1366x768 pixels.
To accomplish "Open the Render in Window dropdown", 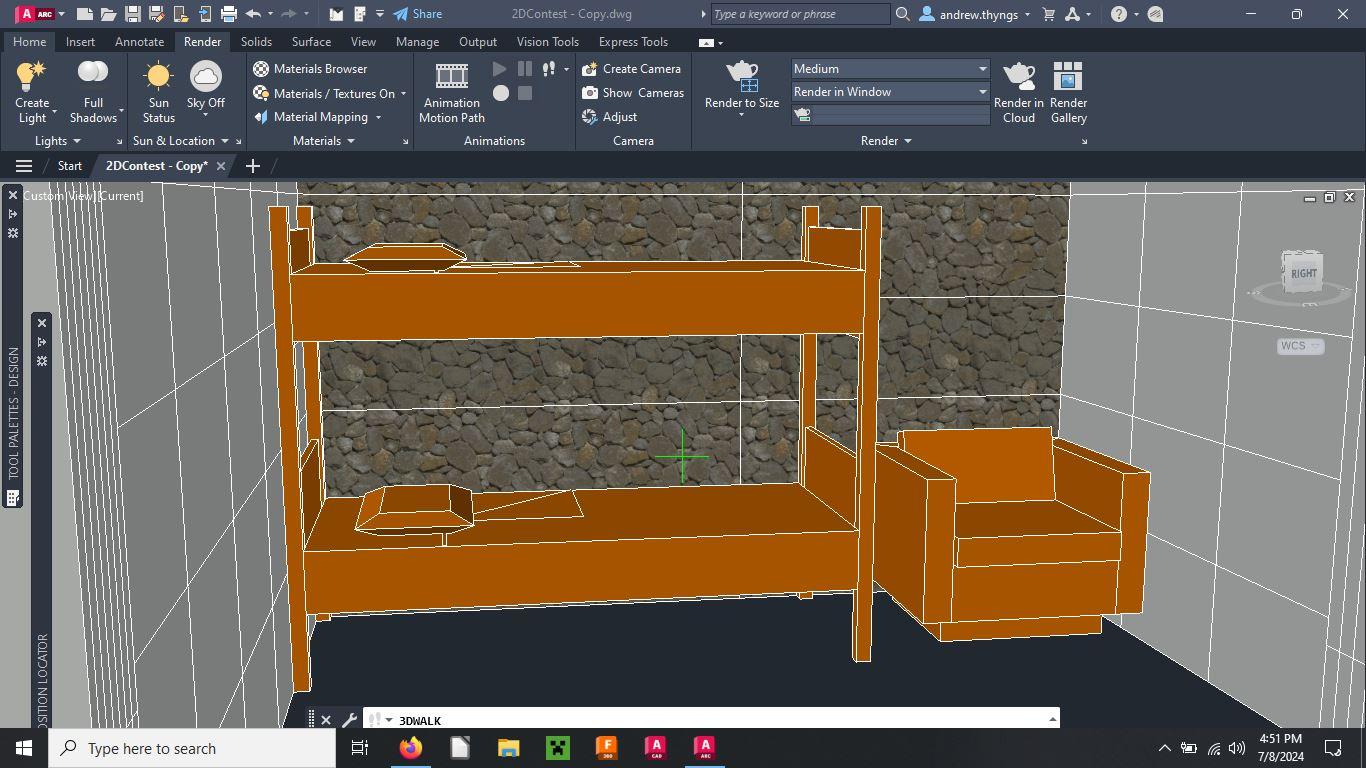I will (x=890, y=92).
